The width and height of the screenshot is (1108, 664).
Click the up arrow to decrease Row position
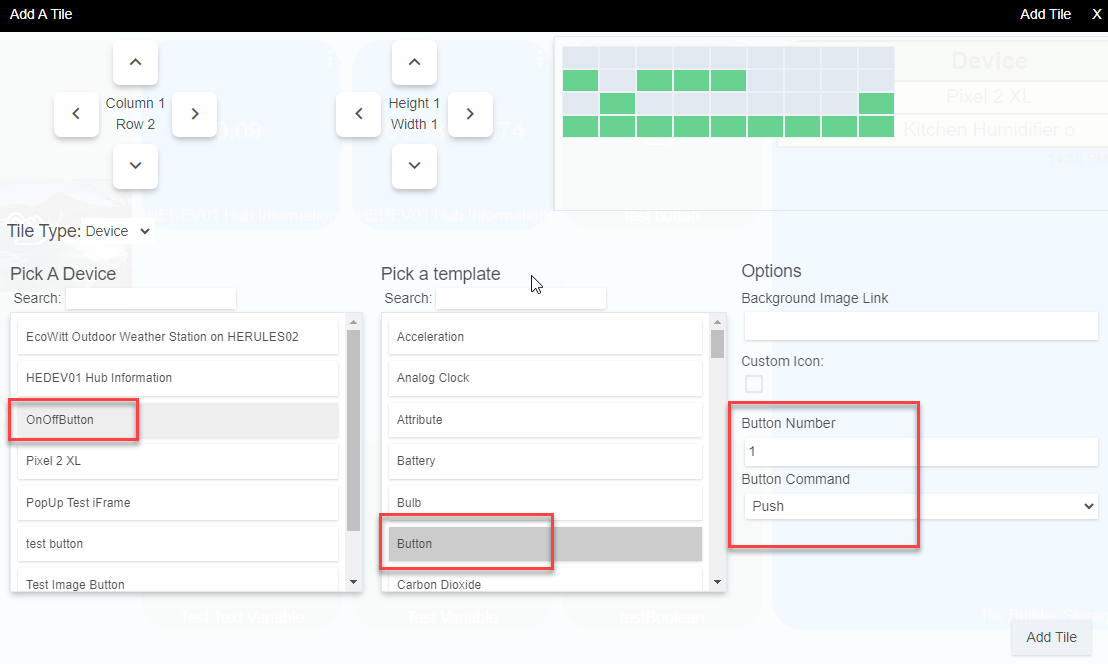135,62
